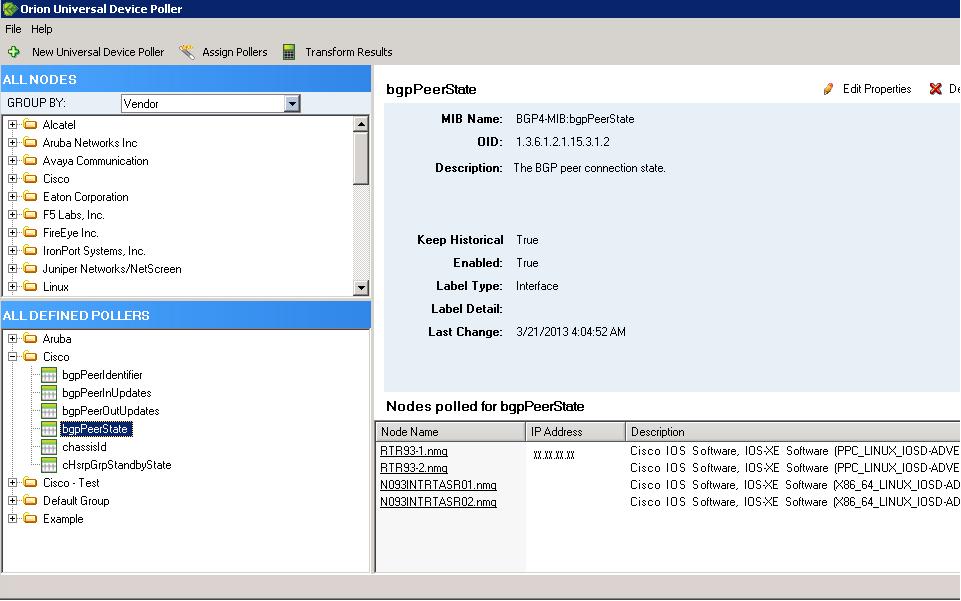
Task: Click the MIB name BGP4-MIB:bgpPeerState
Action: point(575,119)
